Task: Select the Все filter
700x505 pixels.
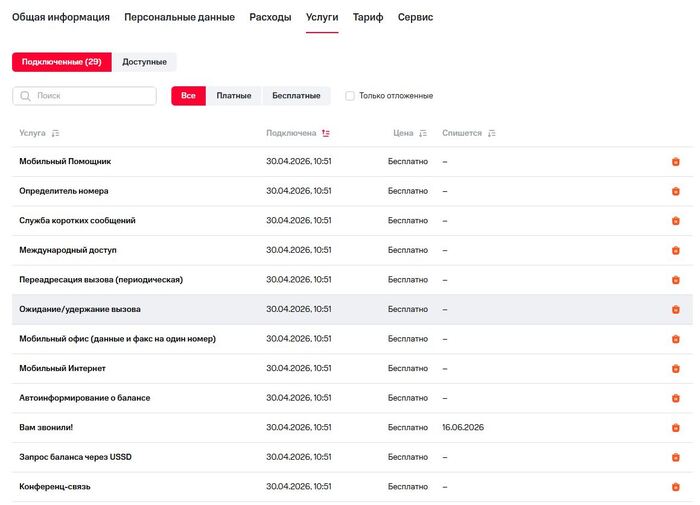Action: tap(188, 96)
